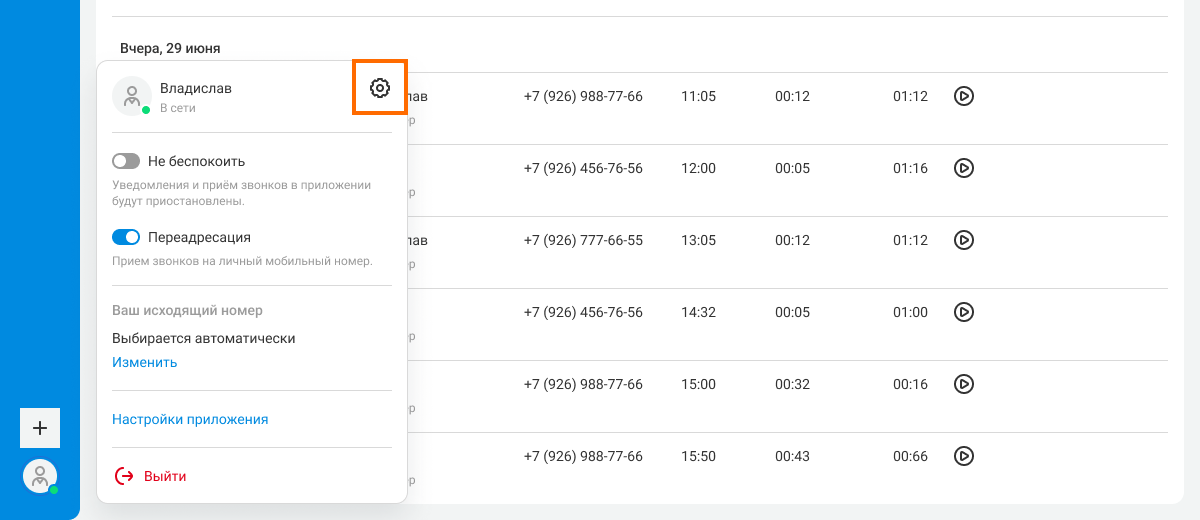Open settings via the gear icon
This screenshot has height=520, width=1200.
[379, 88]
